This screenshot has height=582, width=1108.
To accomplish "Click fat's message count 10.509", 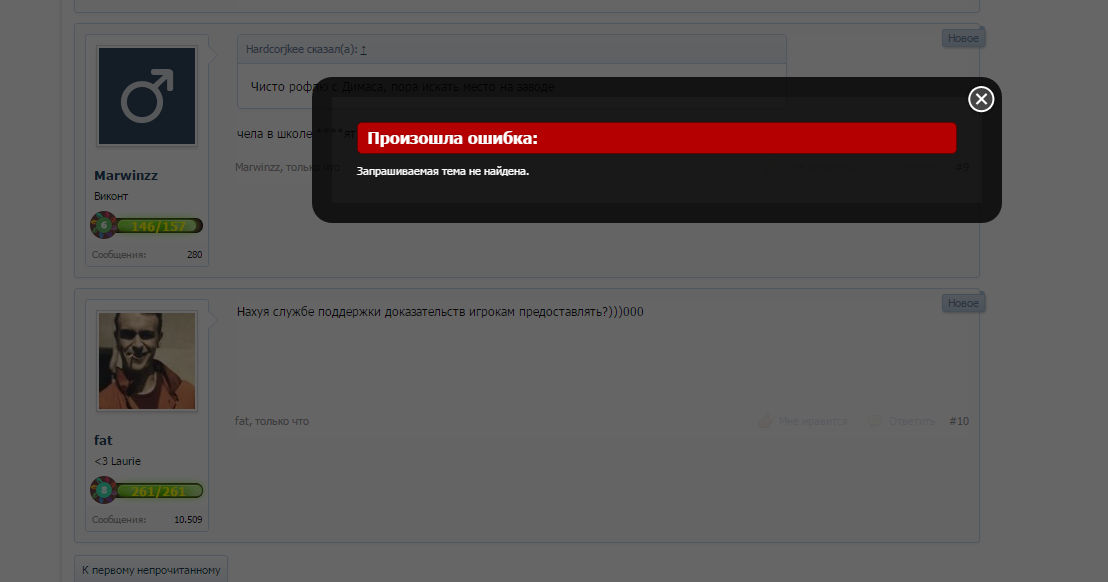I will click(188, 519).
